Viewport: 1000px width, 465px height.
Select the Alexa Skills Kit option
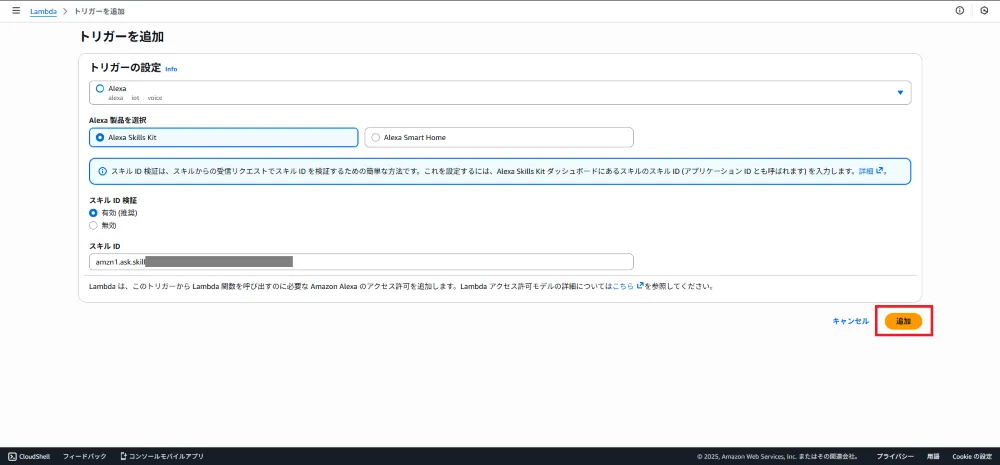pos(224,137)
